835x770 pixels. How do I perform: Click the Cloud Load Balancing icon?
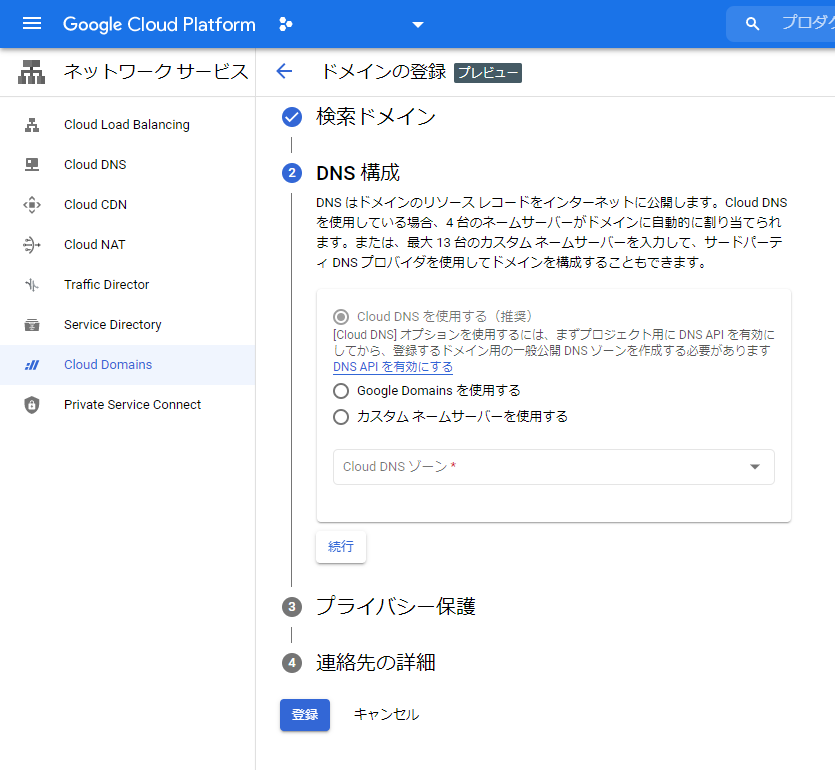(x=32, y=125)
